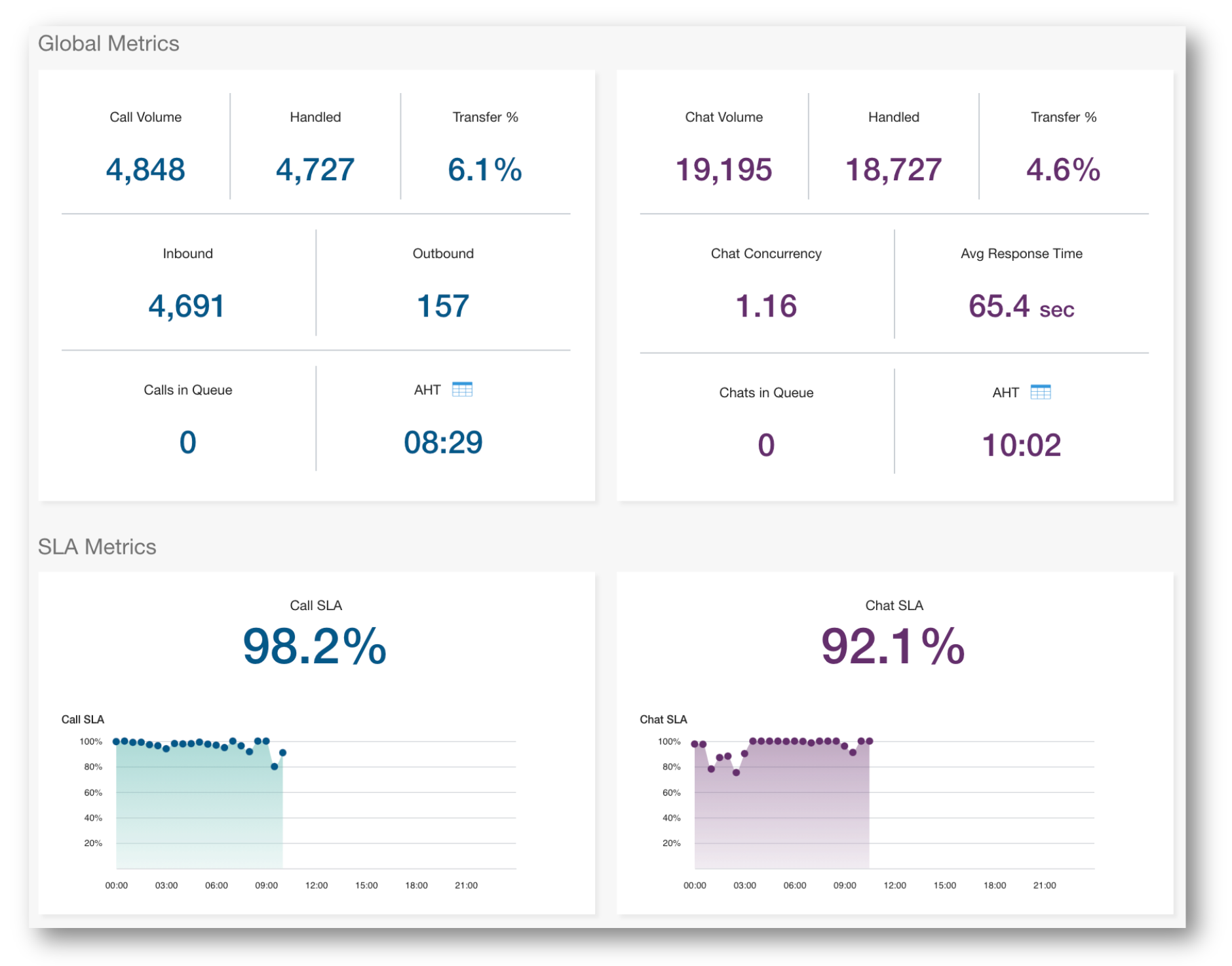Click the SLA Metrics section heading
Image resolution: width=1232 pixels, height=966 pixels.
tap(97, 547)
